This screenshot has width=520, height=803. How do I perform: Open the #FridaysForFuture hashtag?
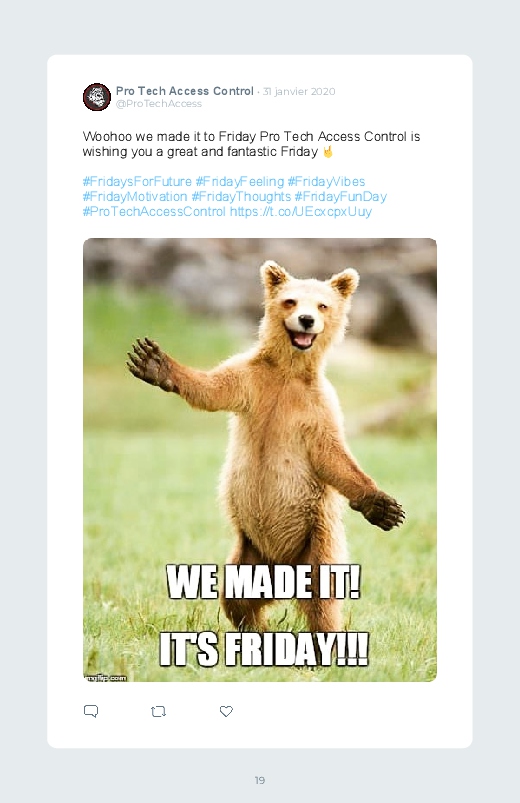point(137,182)
